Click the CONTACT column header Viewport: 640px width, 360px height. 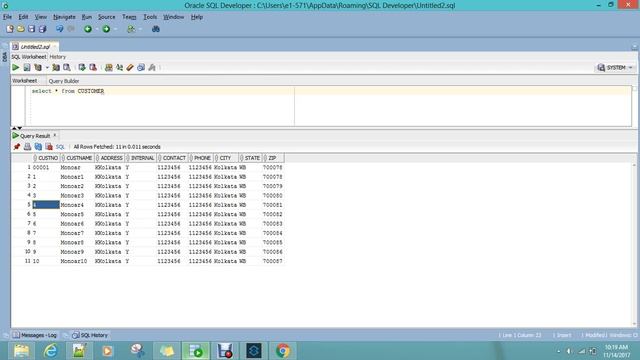[173, 158]
